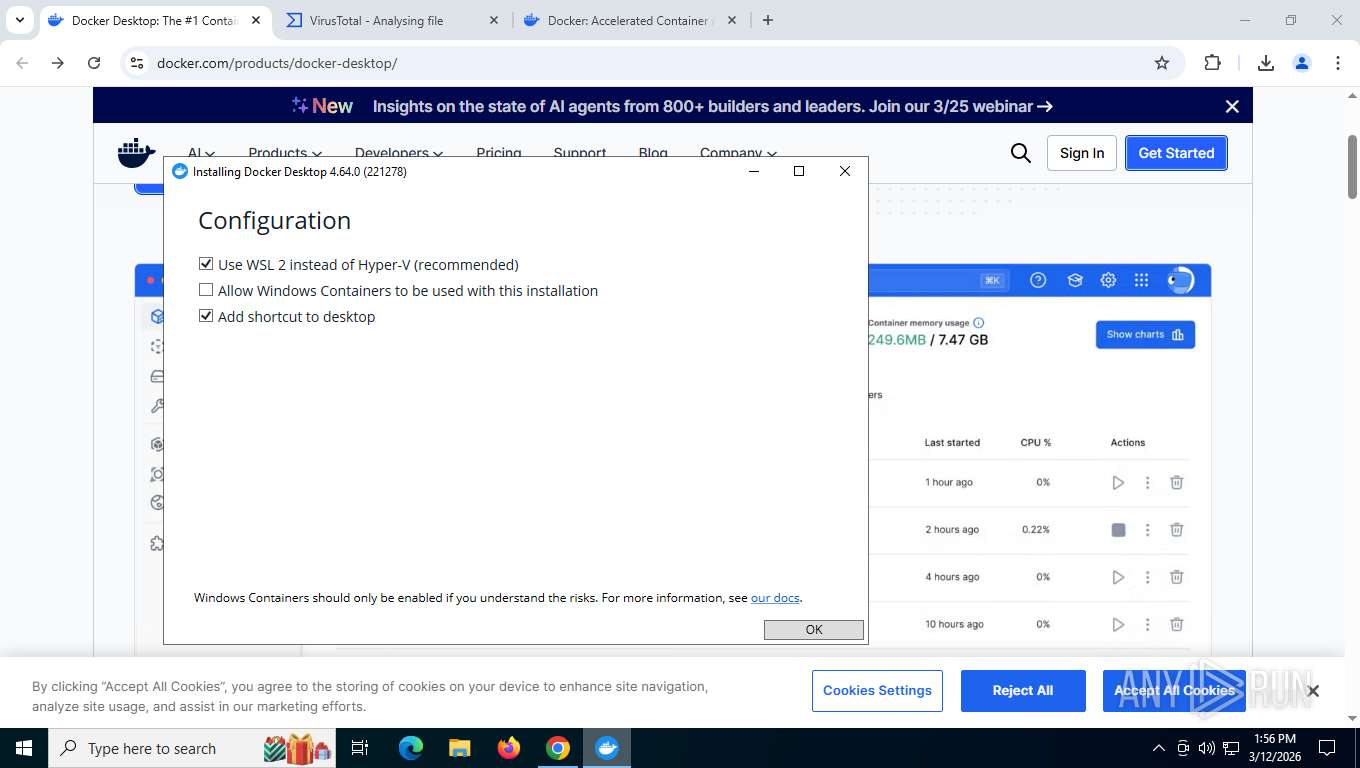Viewport: 1360px width, 768px height.
Task: Open File Explorer from taskbar
Action: click(459, 748)
